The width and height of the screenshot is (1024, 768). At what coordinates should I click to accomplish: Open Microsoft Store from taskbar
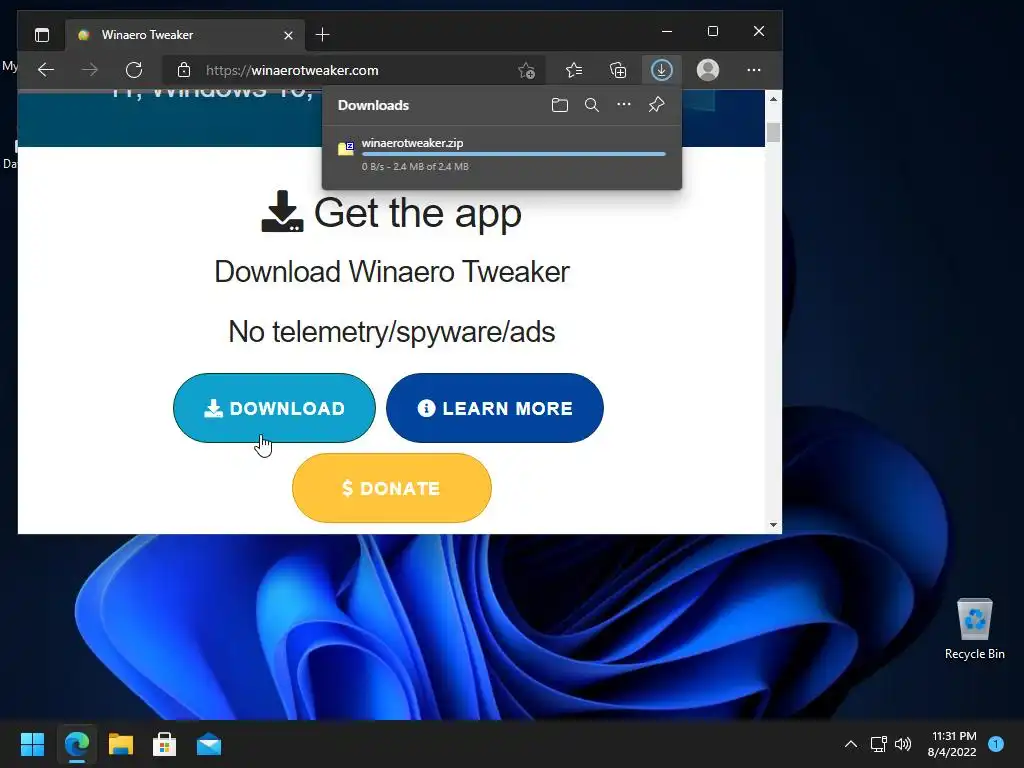(165, 744)
